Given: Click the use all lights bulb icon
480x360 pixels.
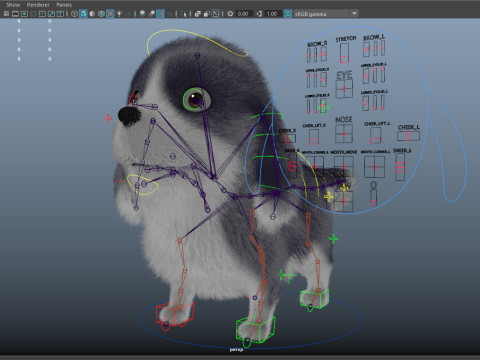Looking at the screenshot, I should [x=120, y=14].
